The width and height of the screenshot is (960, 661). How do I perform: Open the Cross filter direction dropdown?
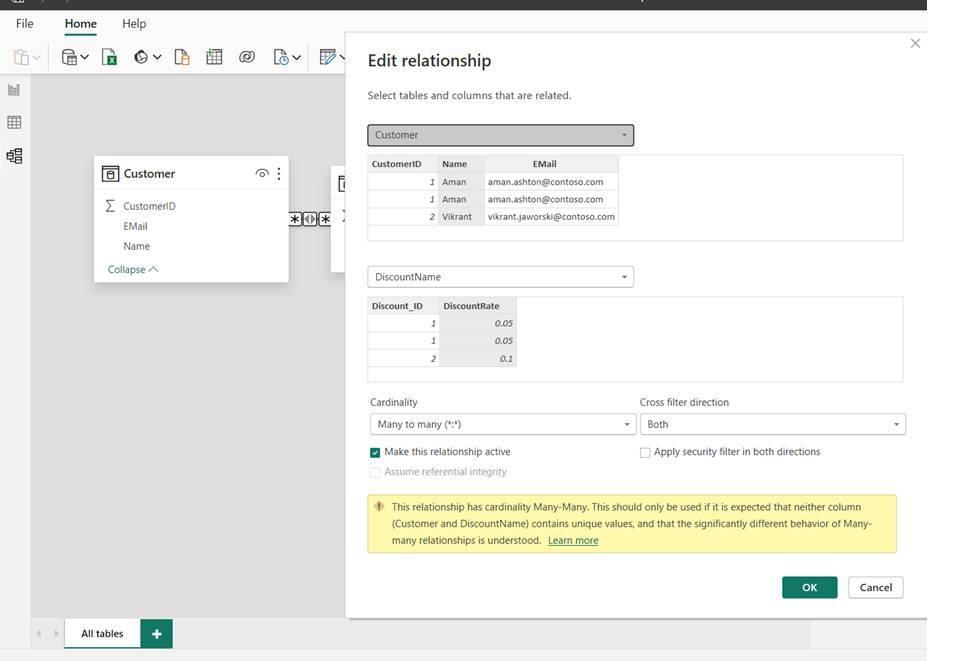(773, 424)
